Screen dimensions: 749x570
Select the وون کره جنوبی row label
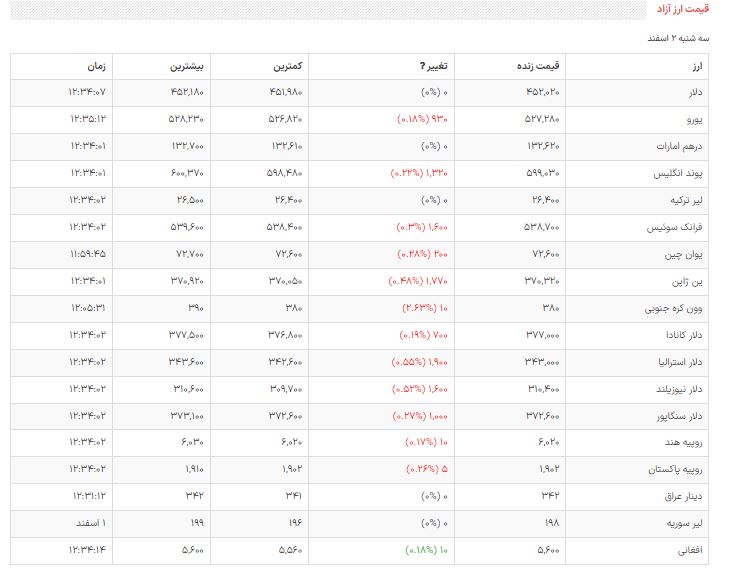click(x=677, y=309)
